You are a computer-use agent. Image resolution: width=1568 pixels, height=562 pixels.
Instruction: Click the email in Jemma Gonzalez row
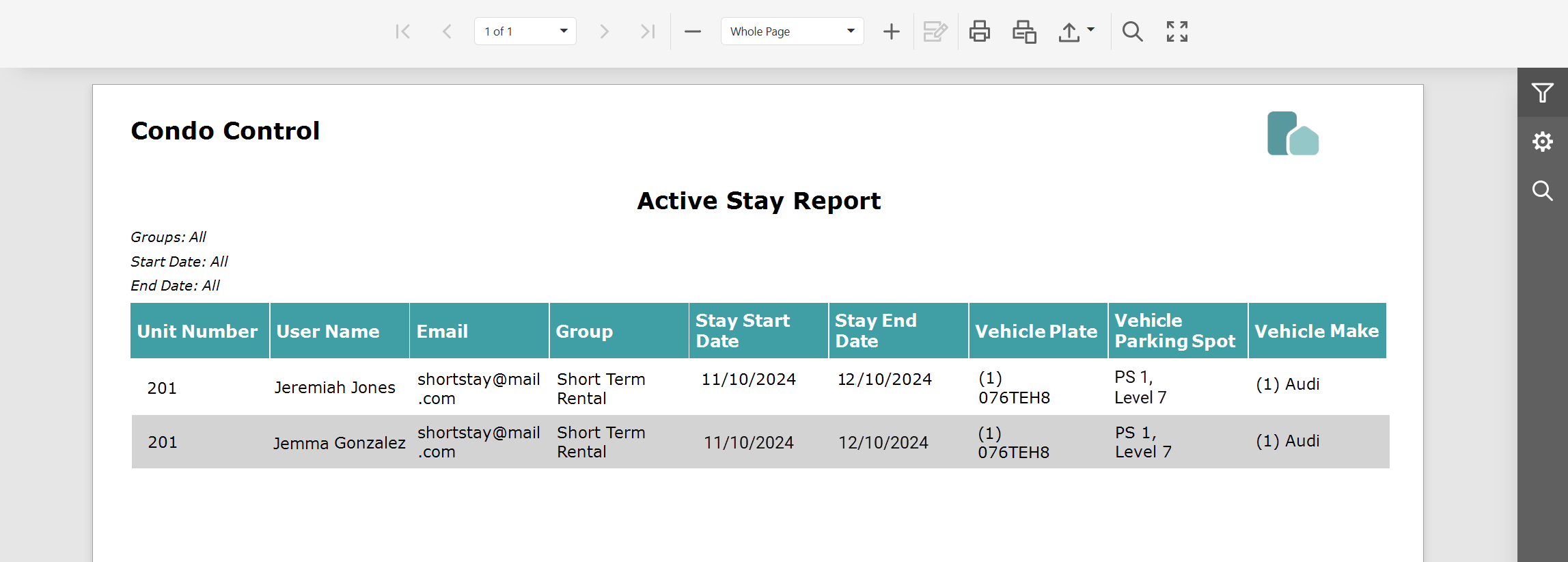(x=479, y=442)
